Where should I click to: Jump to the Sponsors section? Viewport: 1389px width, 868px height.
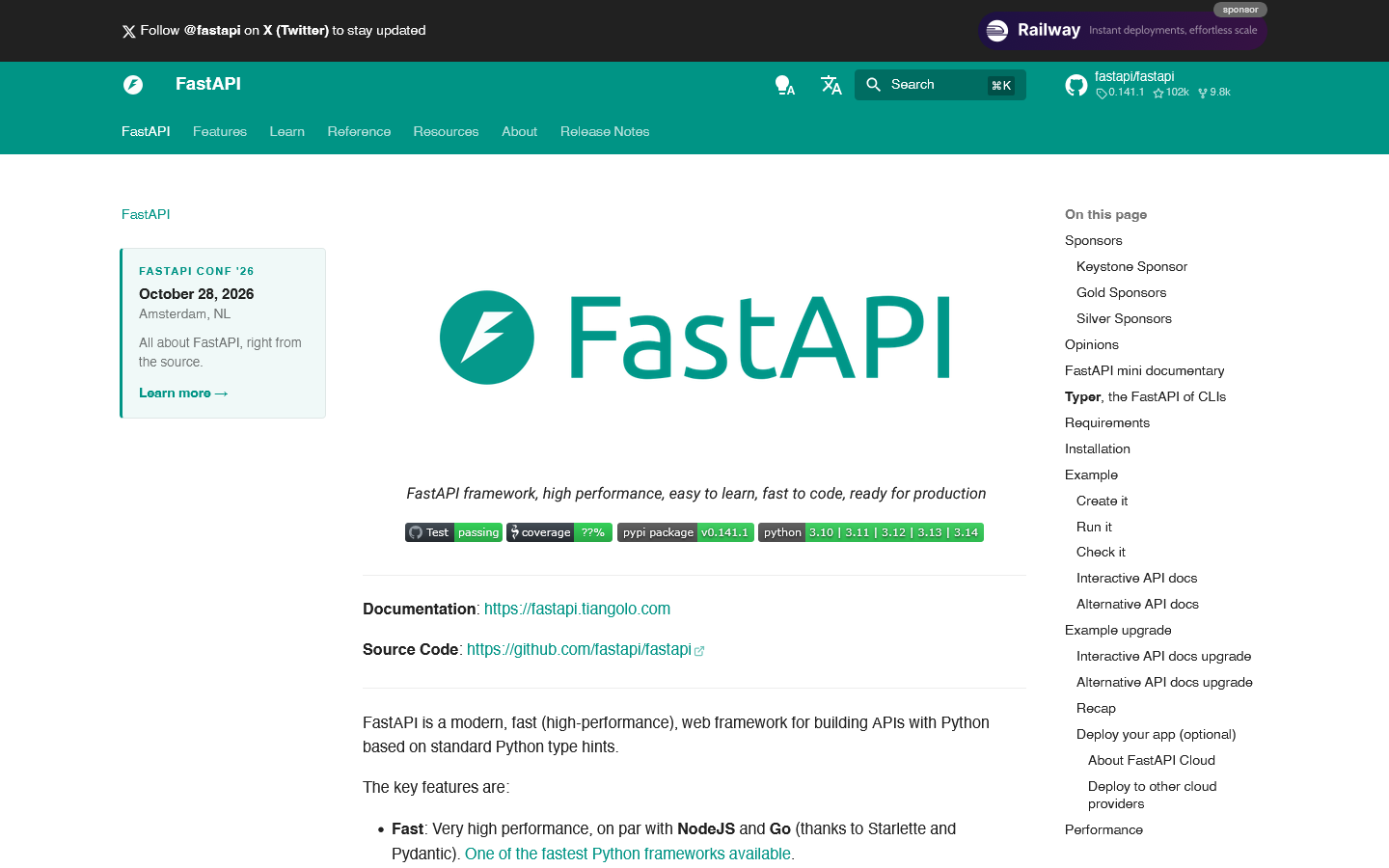[1094, 240]
